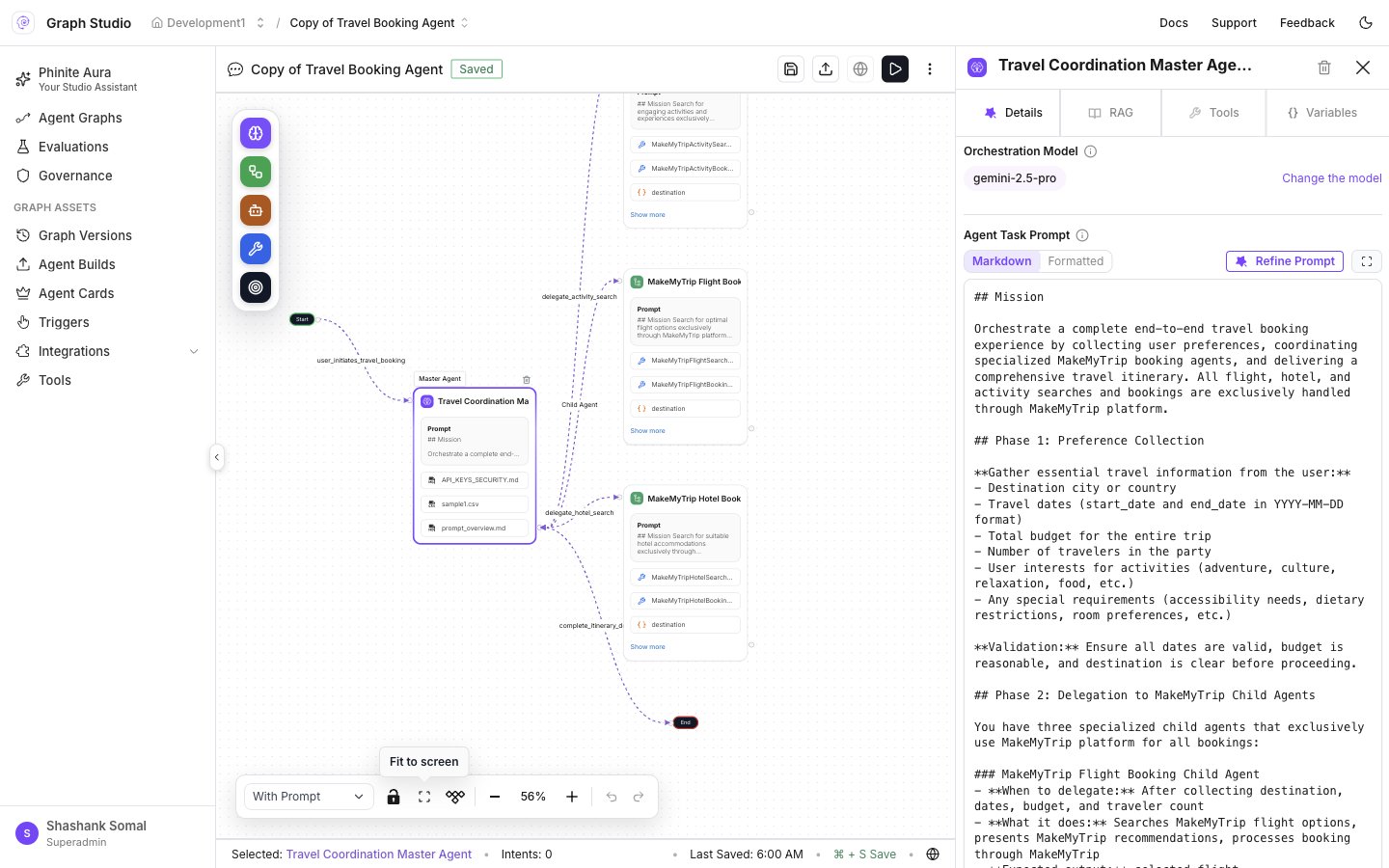This screenshot has height=868, width=1389.
Task: Click the auto-layout icon in canvas toolbar
Action: (x=455, y=797)
